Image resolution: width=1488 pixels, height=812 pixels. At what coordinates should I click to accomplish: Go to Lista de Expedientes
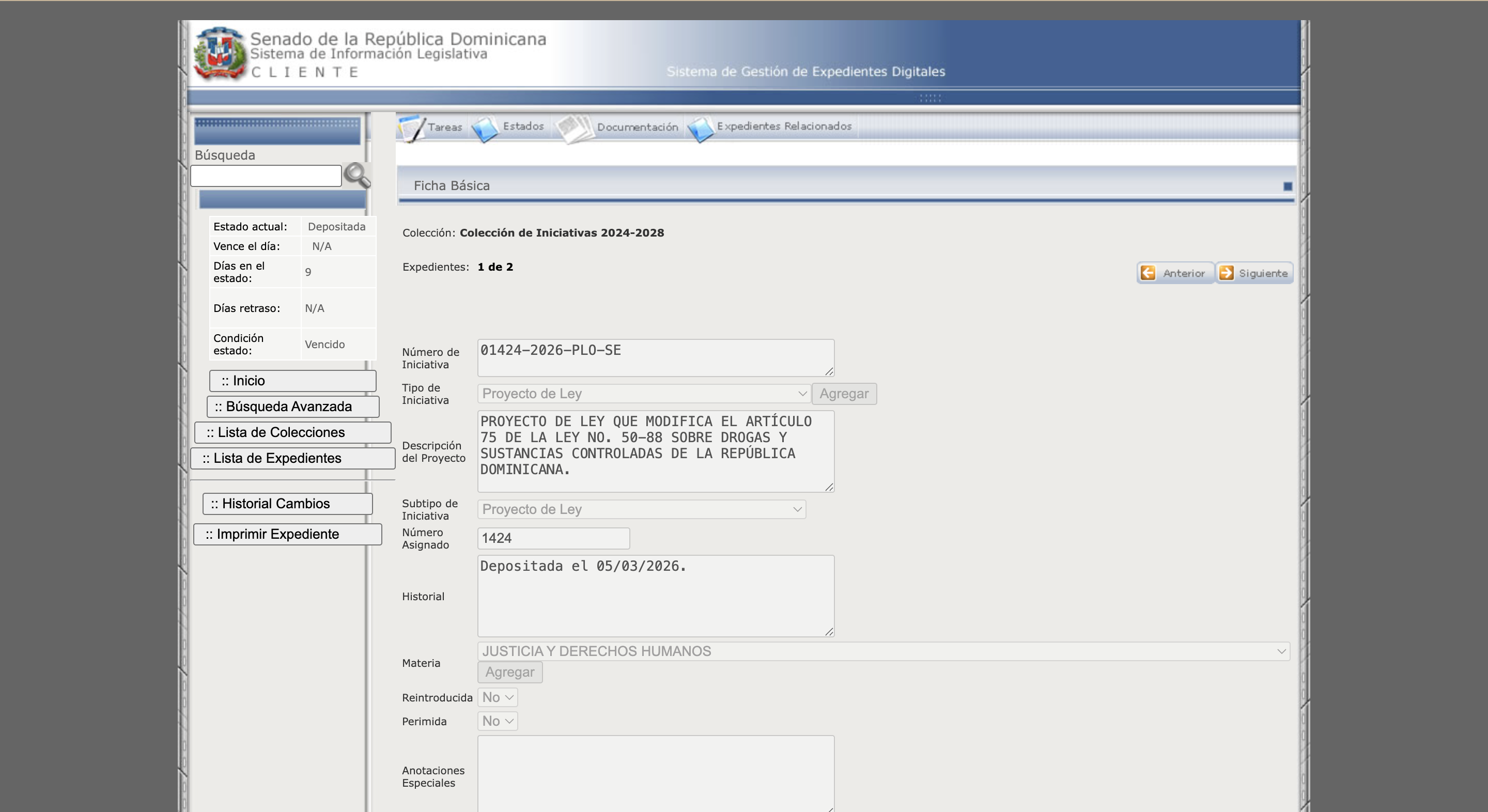point(292,459)
